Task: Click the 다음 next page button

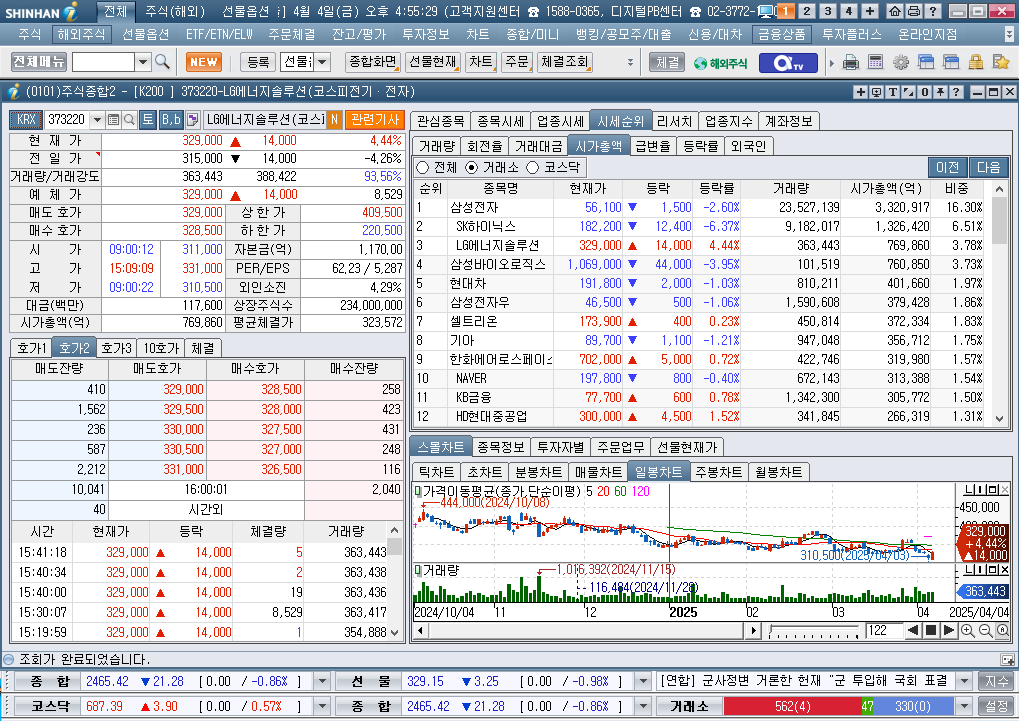Action: pos(988,168)
